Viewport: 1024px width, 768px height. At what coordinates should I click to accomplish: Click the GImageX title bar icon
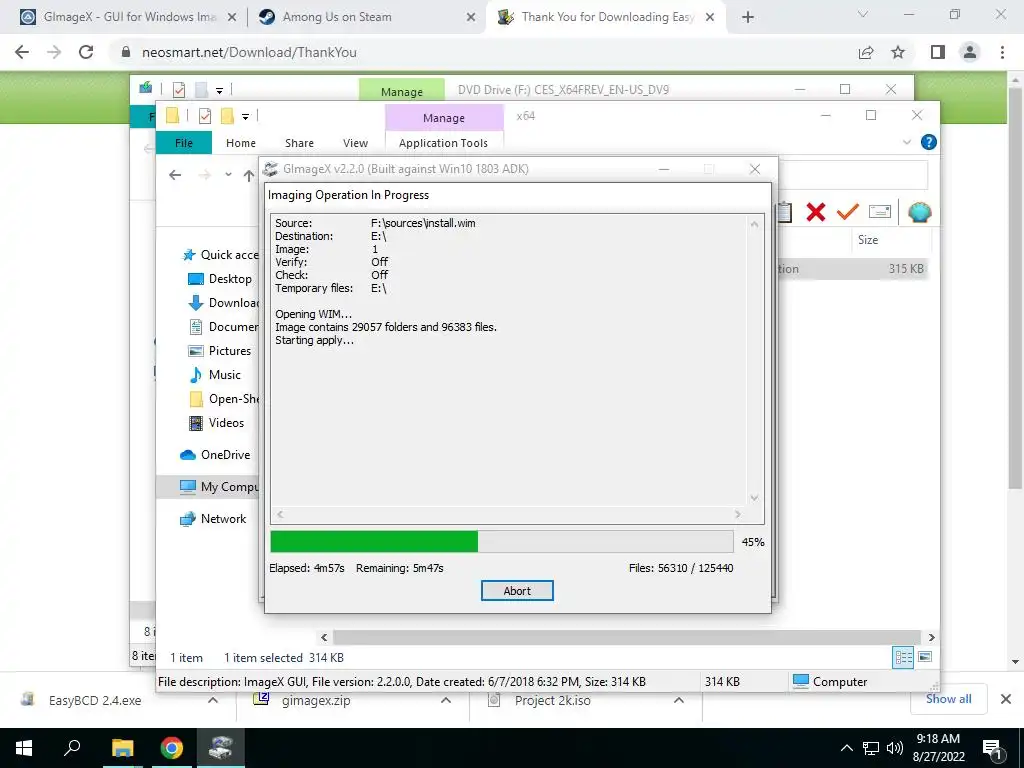270,169
